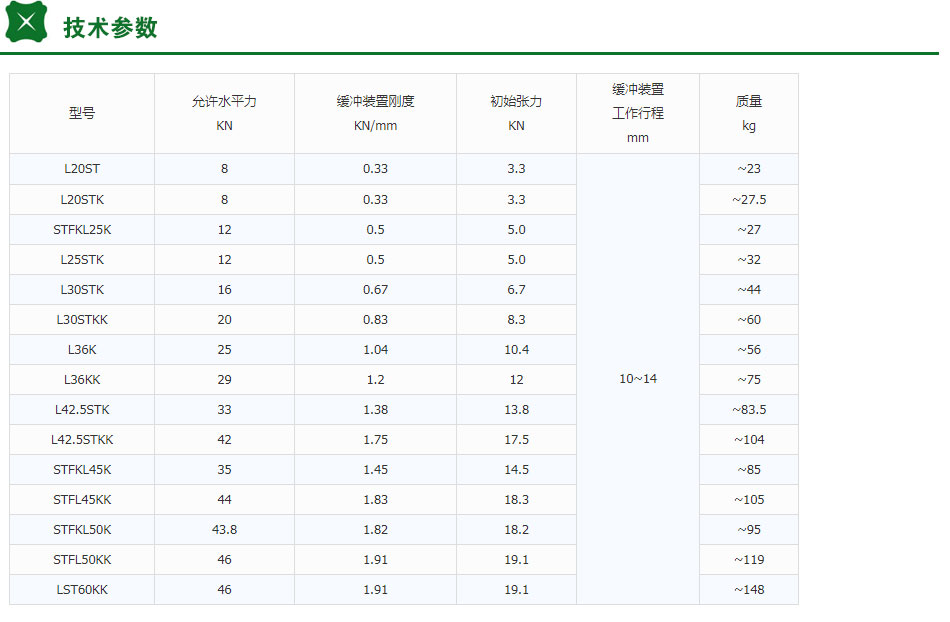Viewport: 950px width, 622px height.
Task: Click the 1.04 stiffness value
Action: pyautogui.click(x=376, y=350)
